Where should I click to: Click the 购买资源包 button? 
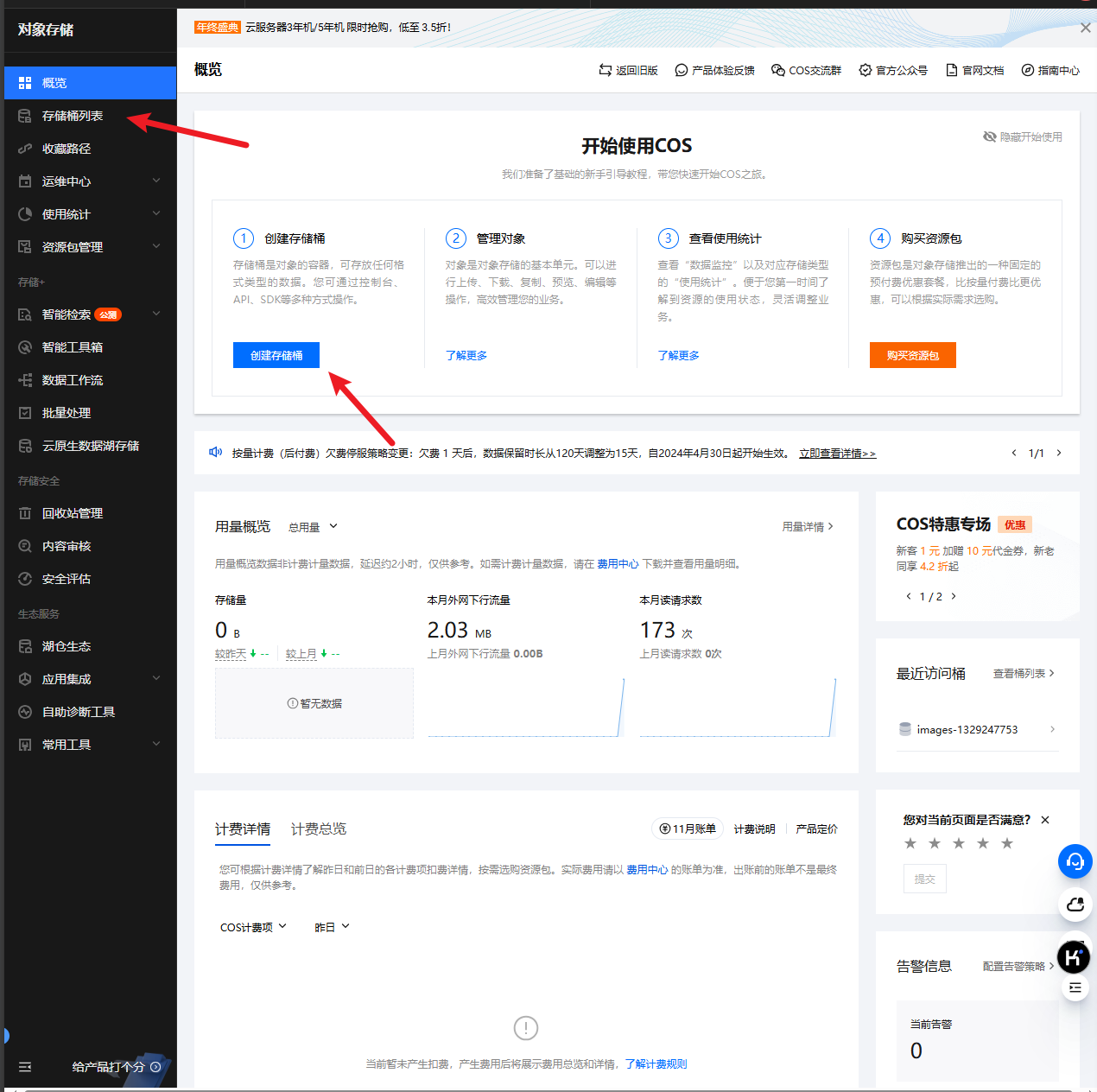(x=913, y=355)
